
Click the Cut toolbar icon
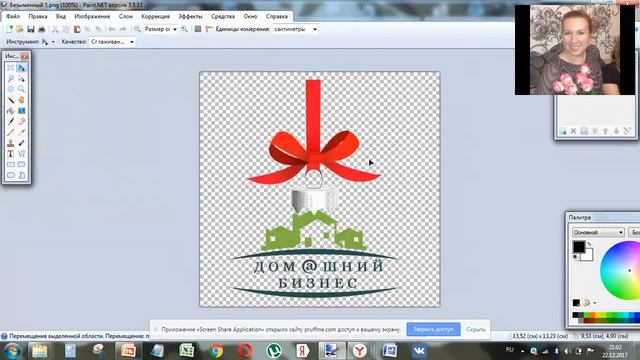pos(55,29)
